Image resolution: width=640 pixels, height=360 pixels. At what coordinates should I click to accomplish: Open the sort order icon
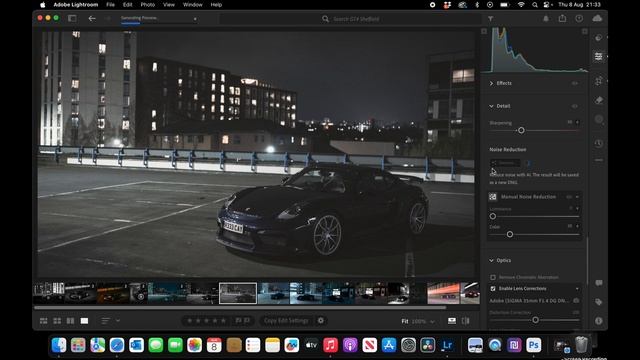(105, 321)
